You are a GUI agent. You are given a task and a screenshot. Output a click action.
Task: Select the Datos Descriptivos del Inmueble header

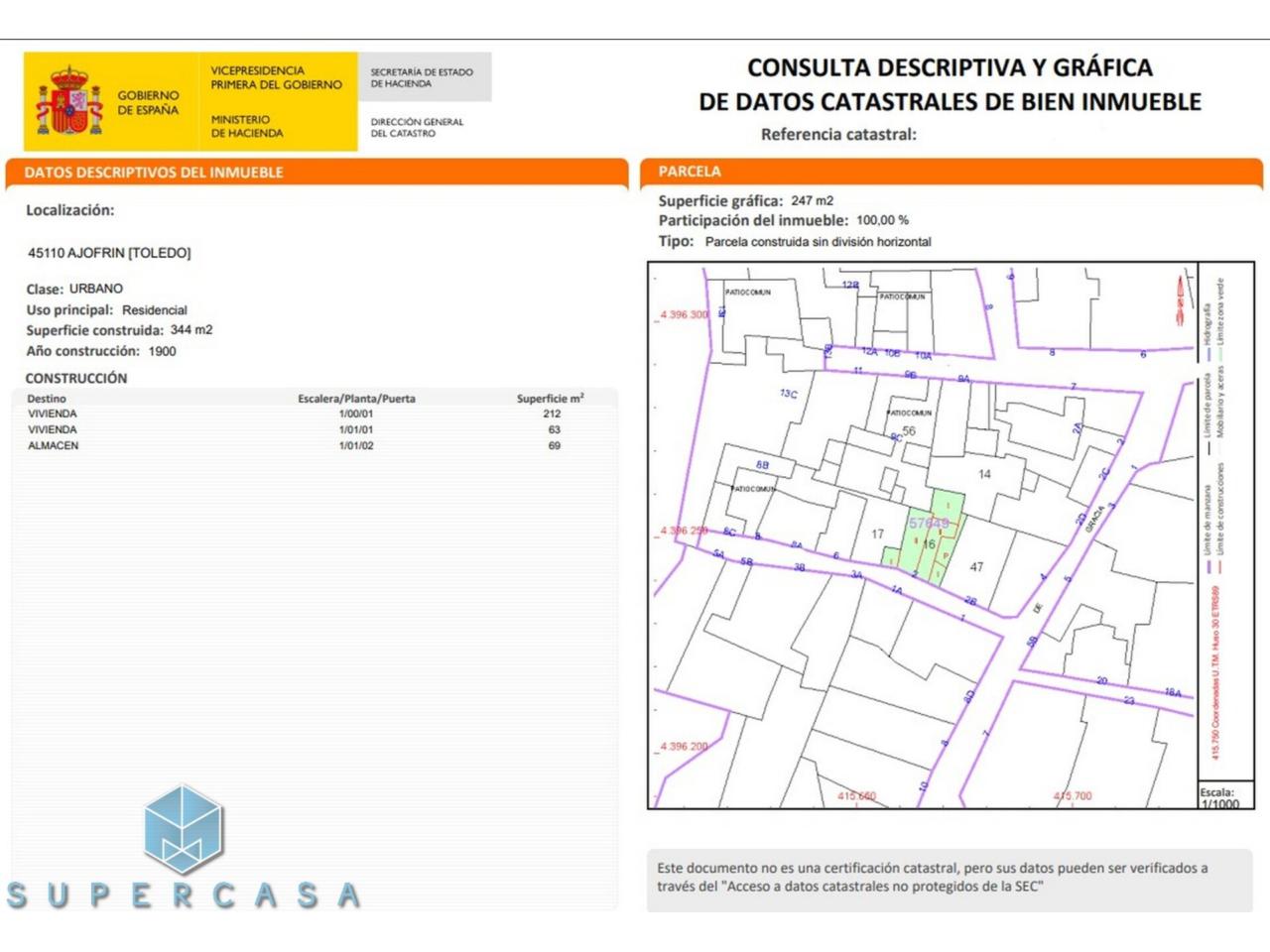coord(154,173)
